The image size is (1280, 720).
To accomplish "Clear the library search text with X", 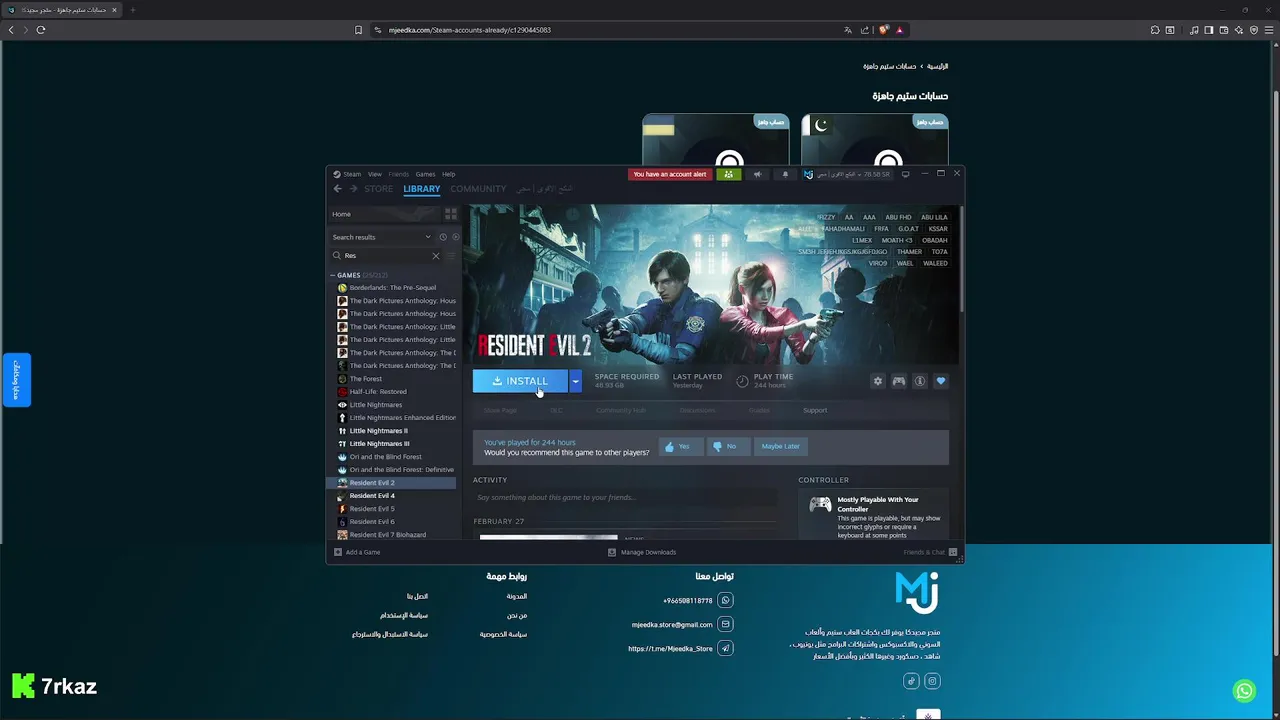I will point(435,256).
